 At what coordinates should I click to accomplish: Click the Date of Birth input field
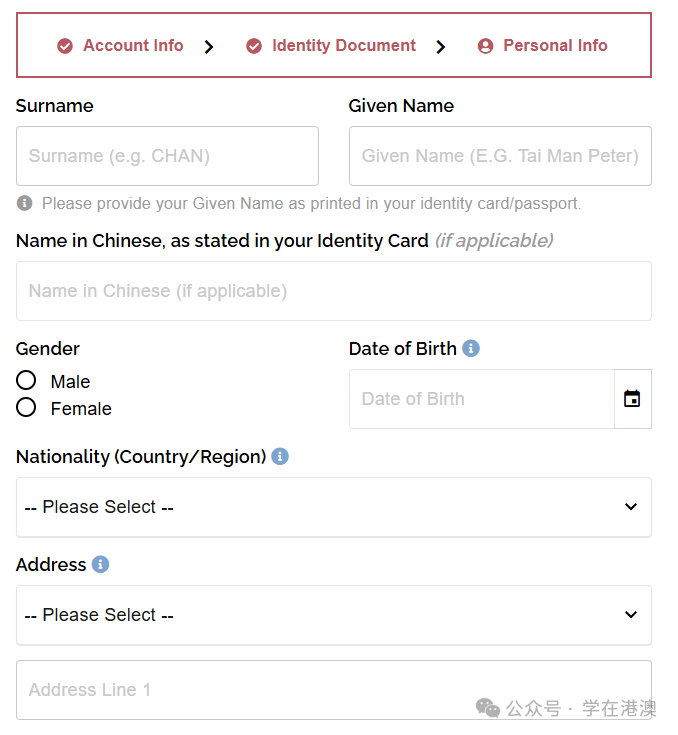481,399
